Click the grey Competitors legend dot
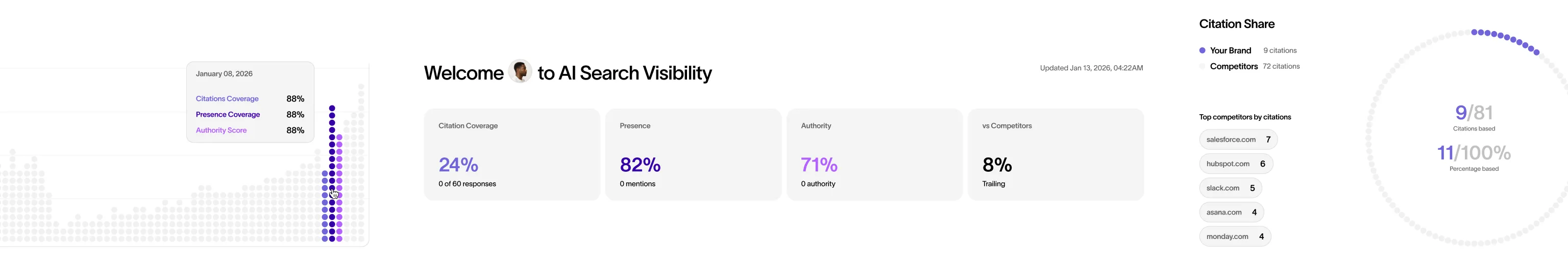Viewport: 1568px width, 266px height. coord(1202,66)
